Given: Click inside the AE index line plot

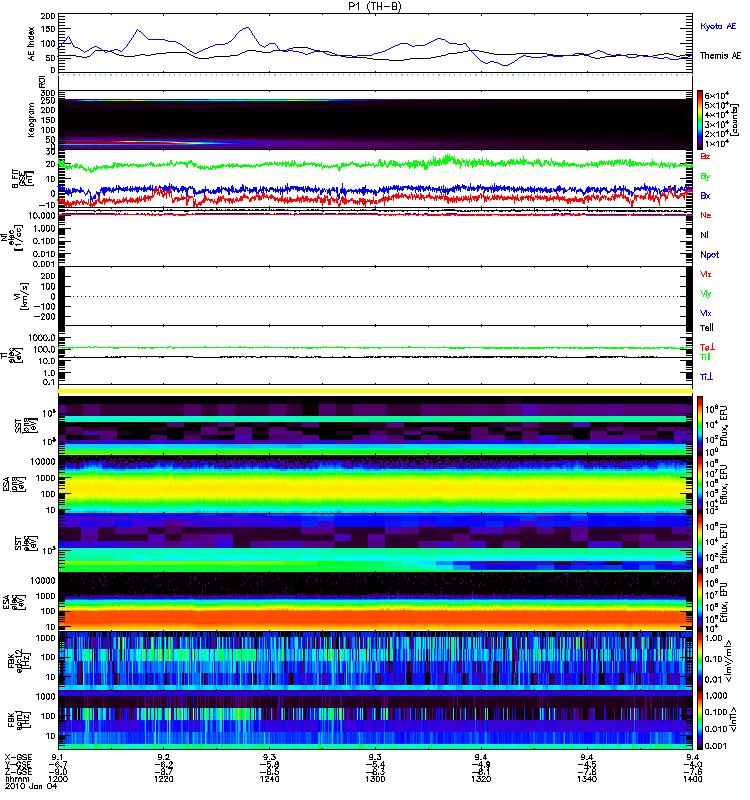Looking at the screenshot, I should click(x=375, y=44).
